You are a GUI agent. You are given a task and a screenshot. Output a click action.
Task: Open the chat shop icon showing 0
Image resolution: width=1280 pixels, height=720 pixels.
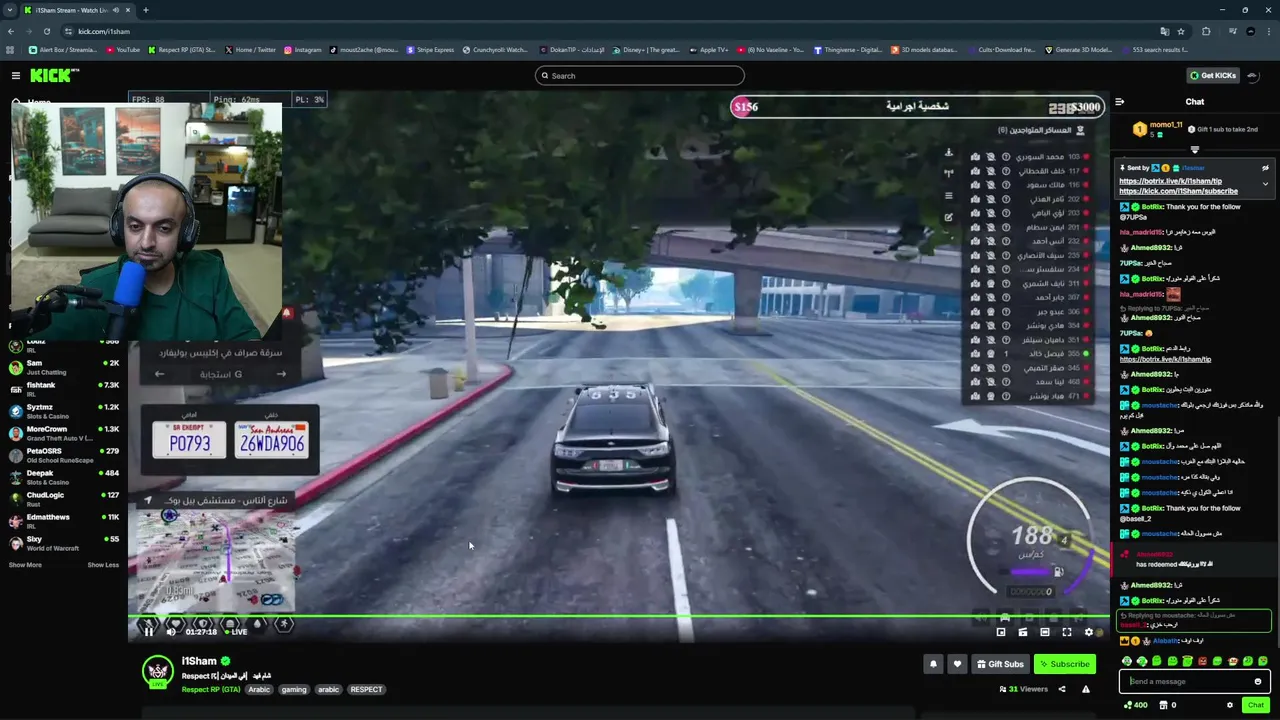[1168, 705]
